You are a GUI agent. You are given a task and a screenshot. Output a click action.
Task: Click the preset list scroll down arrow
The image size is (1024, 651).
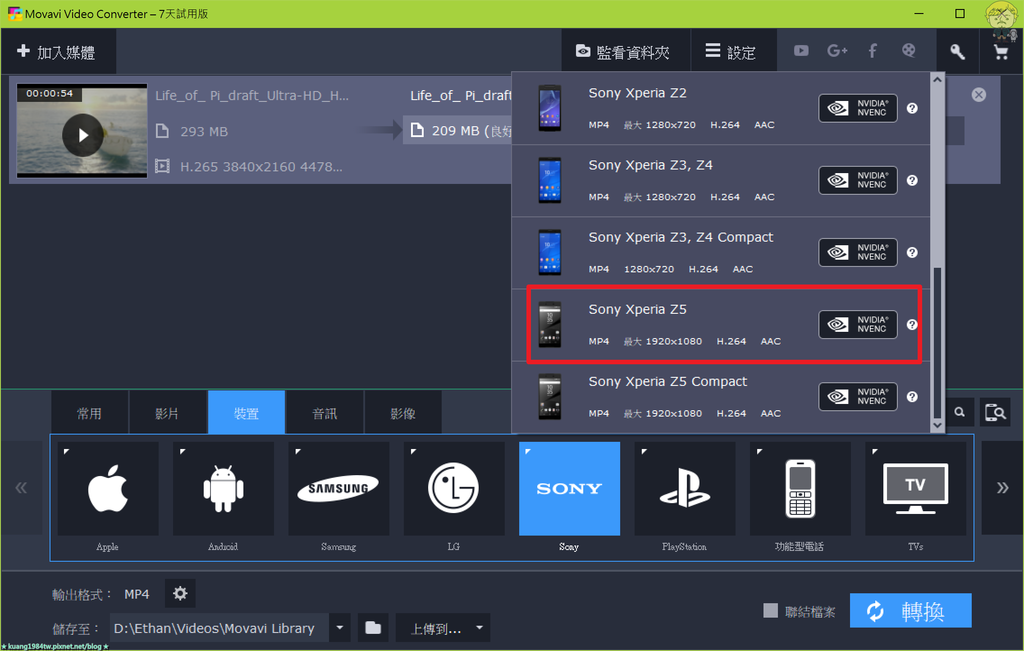click(937, 425)
